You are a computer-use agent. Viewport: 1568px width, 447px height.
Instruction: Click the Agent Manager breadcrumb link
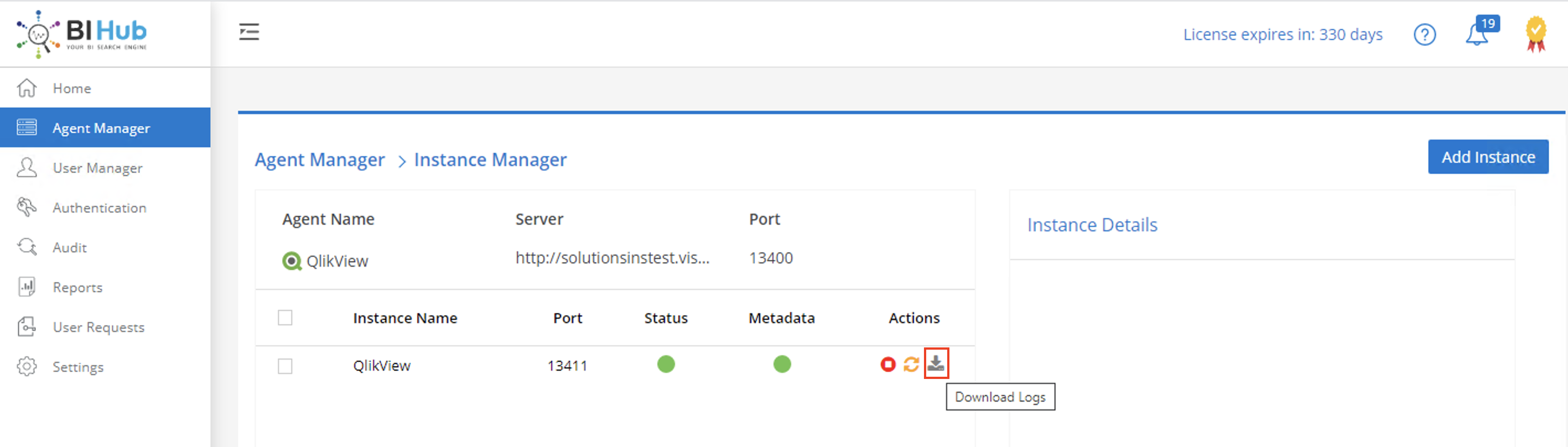click(x=320, y=159)
